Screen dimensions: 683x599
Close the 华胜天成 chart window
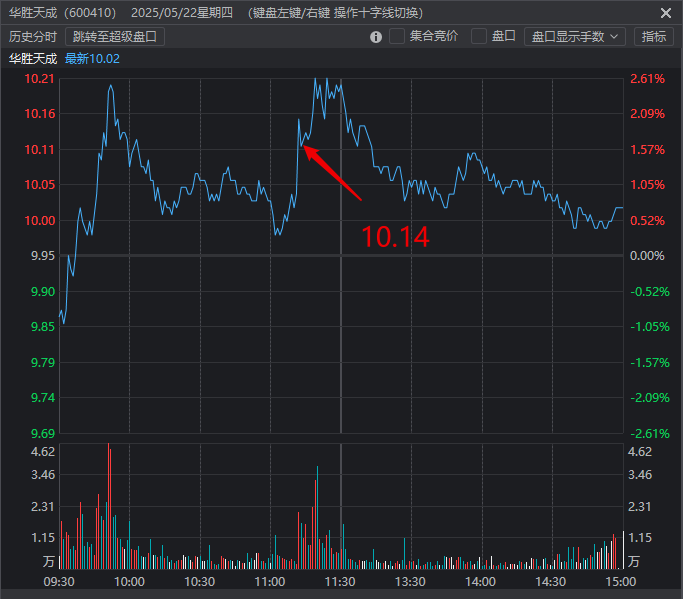[x=666, y=13]
